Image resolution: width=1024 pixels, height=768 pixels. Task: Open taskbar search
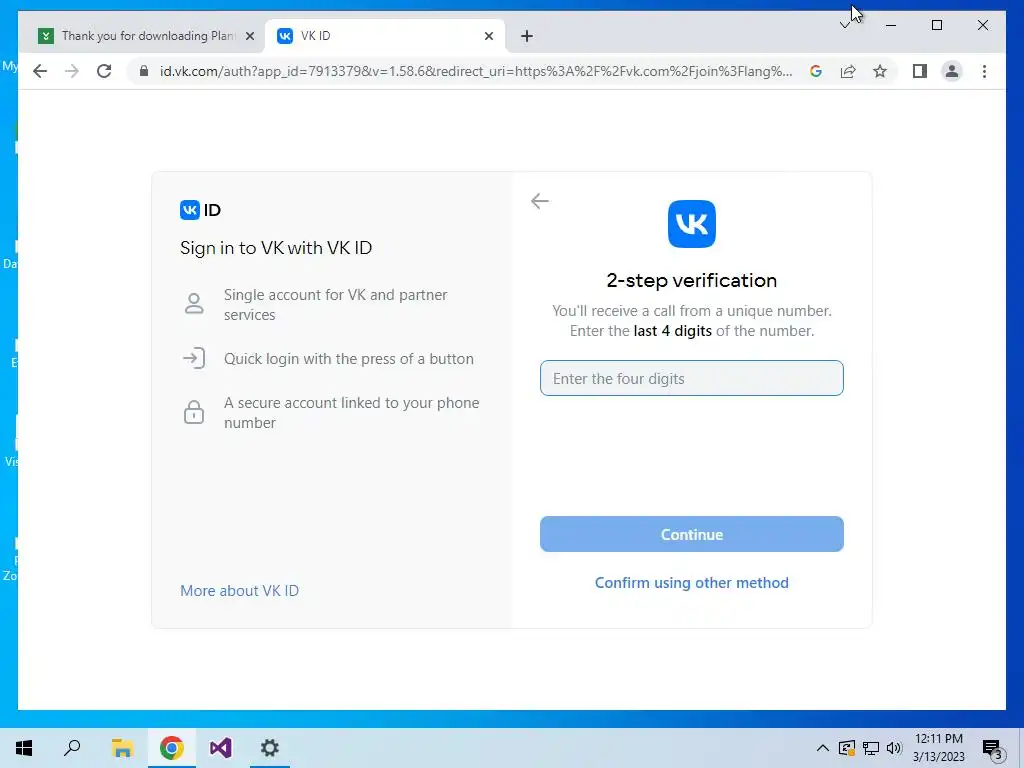[72, 748]
